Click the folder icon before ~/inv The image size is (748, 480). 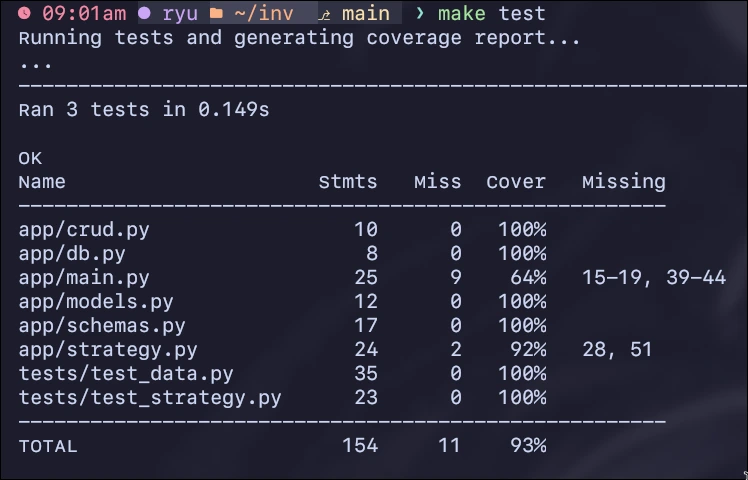[216, 13]
